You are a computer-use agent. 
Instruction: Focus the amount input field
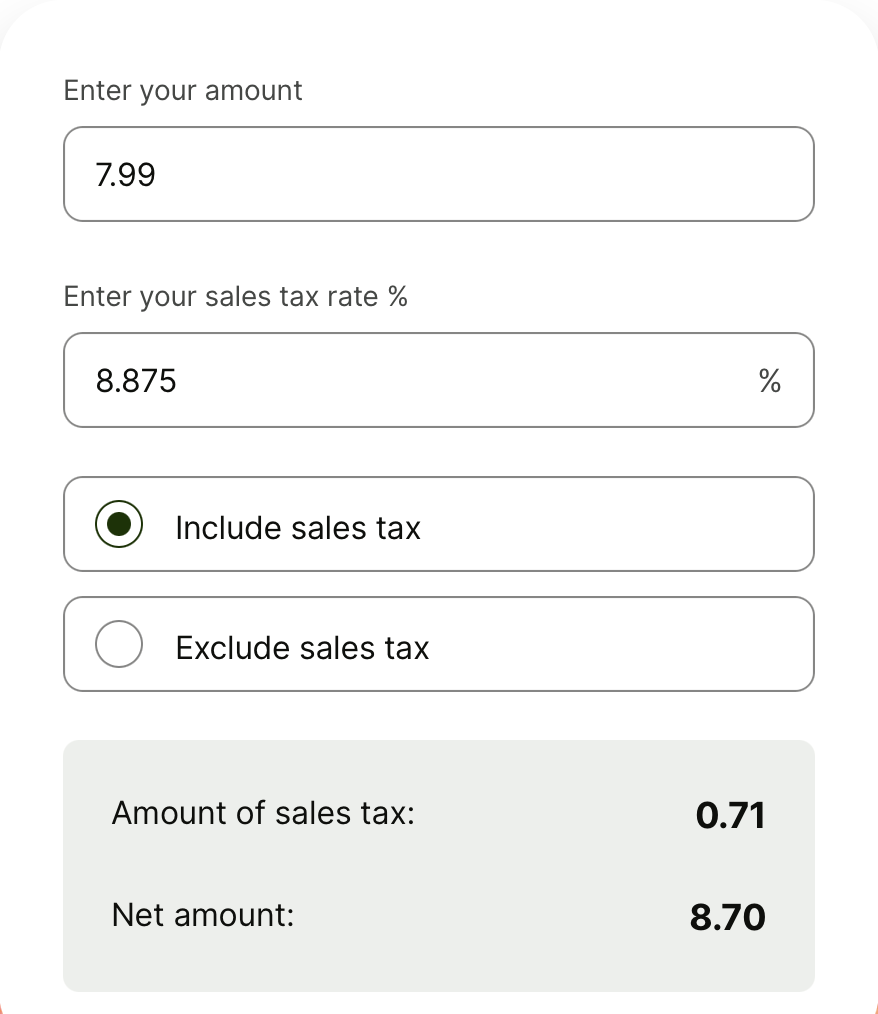click(438, 174)
